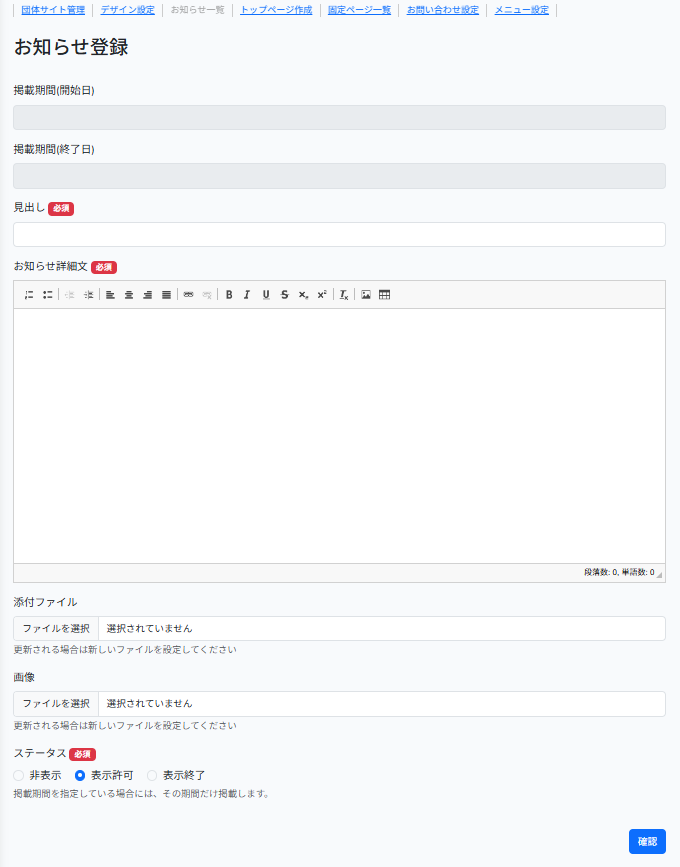680x867 pixels.
Task: Select the 非表示 status radio button
Action: coord(19,775)
